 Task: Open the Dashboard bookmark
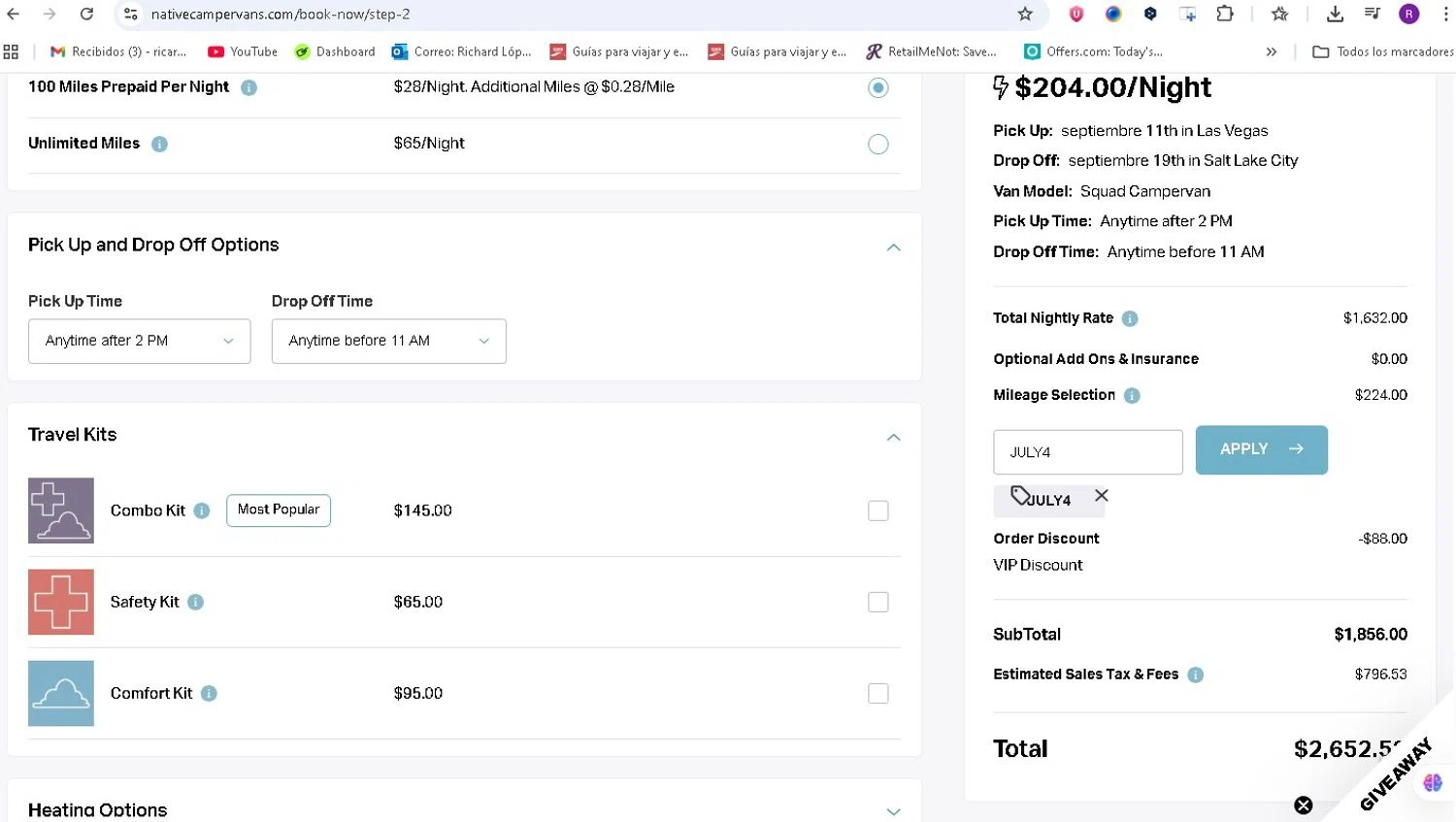coord(335,51)
